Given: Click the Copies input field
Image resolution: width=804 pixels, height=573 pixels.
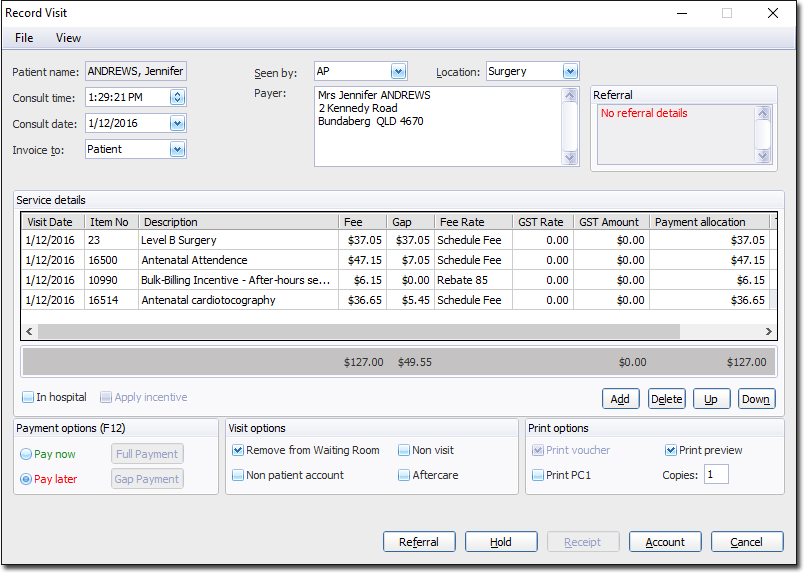Looking at the screenshot, I should click(716, 475).
